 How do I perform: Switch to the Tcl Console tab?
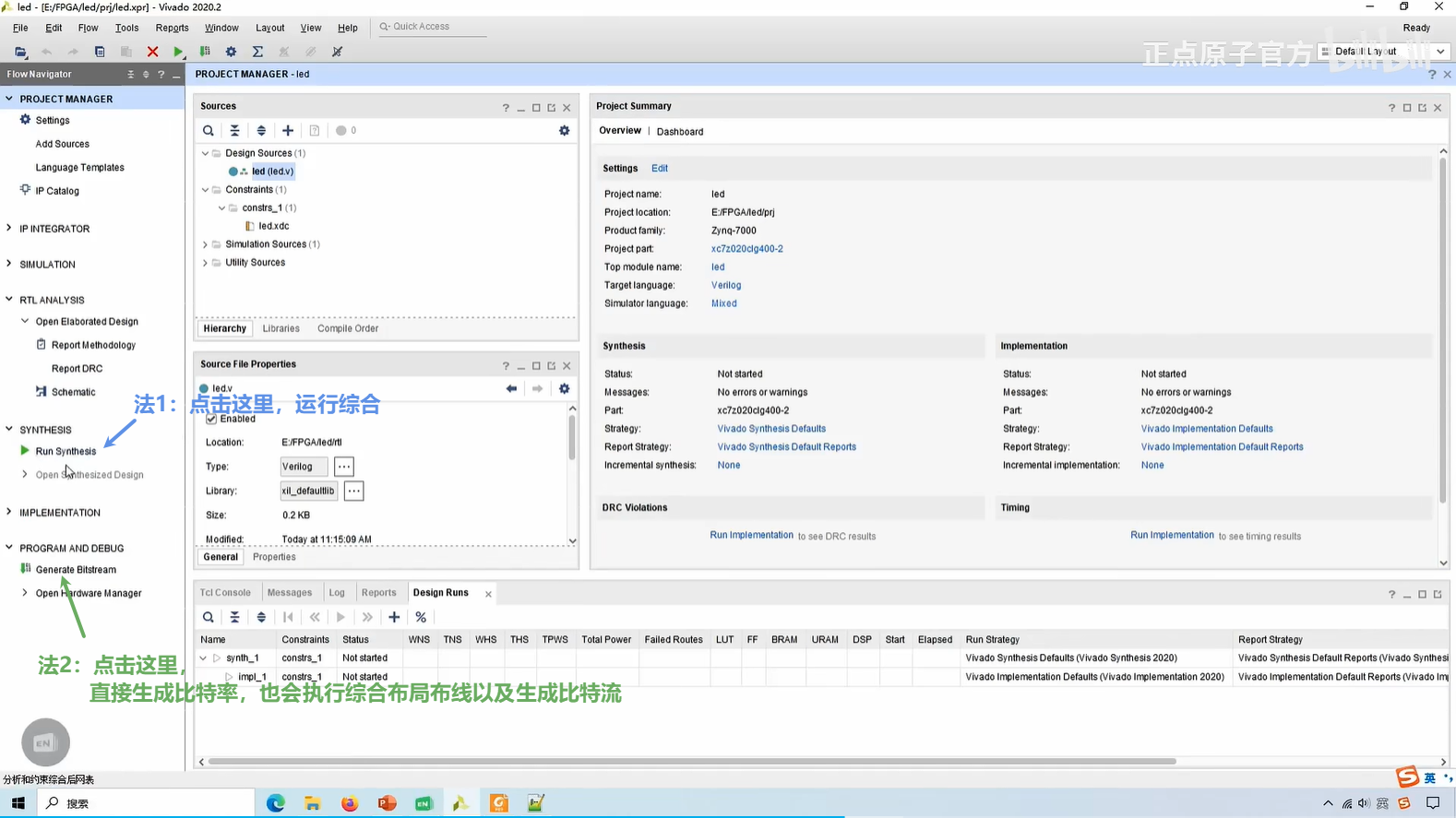point(225,593)
